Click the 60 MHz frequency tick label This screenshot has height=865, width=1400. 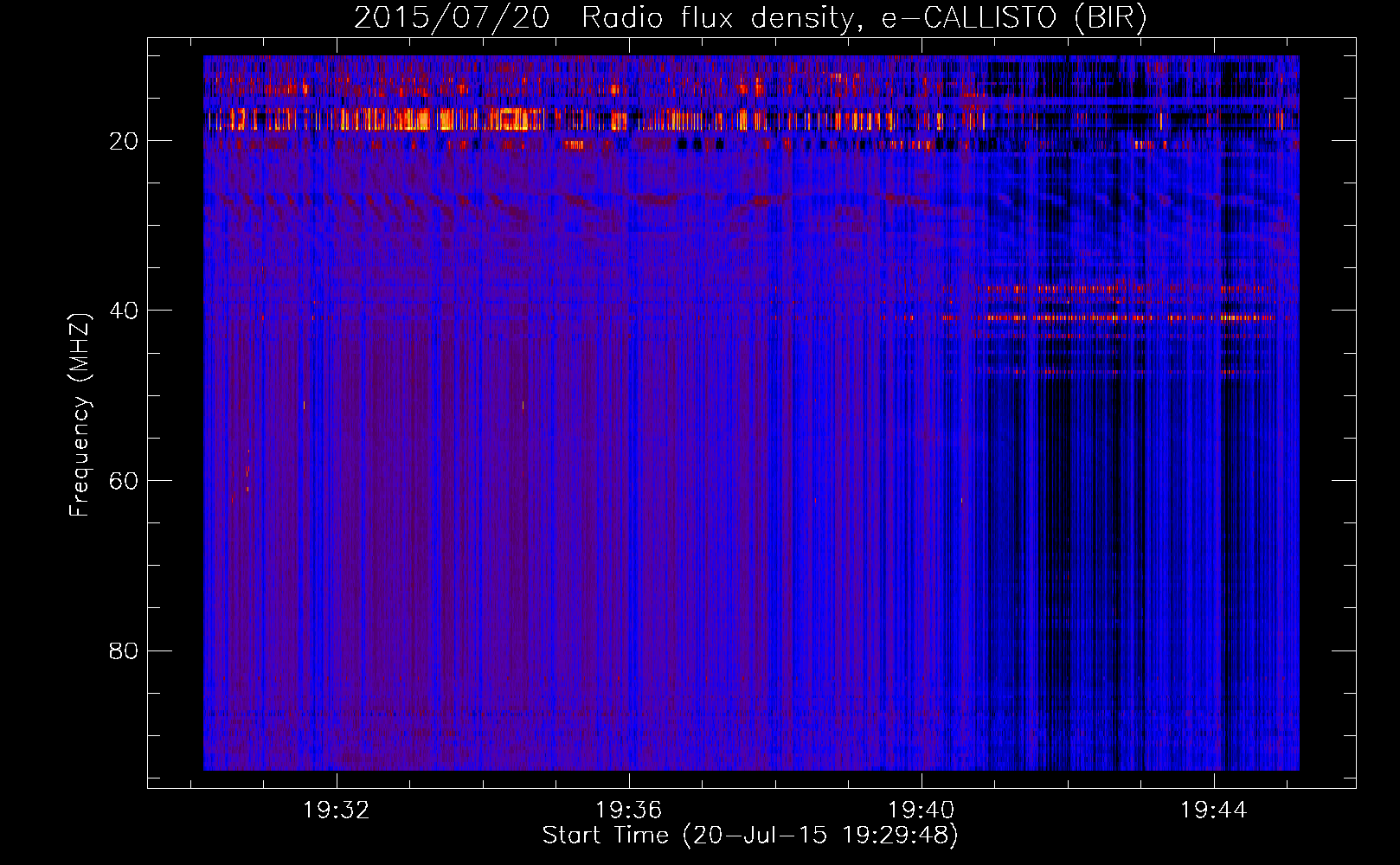[124, 481]
